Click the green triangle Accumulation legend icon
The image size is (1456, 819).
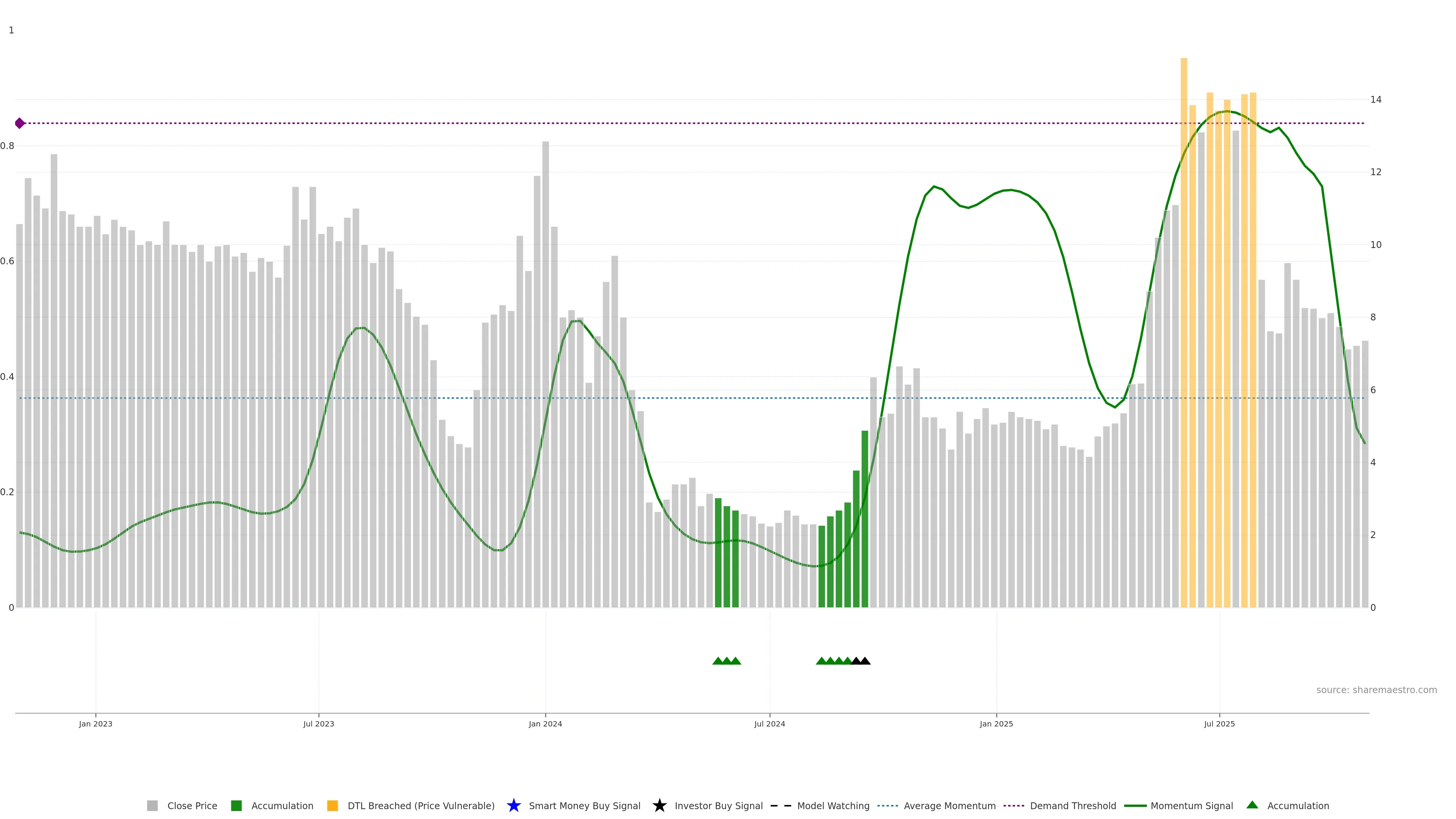[x=1252, y=805]
